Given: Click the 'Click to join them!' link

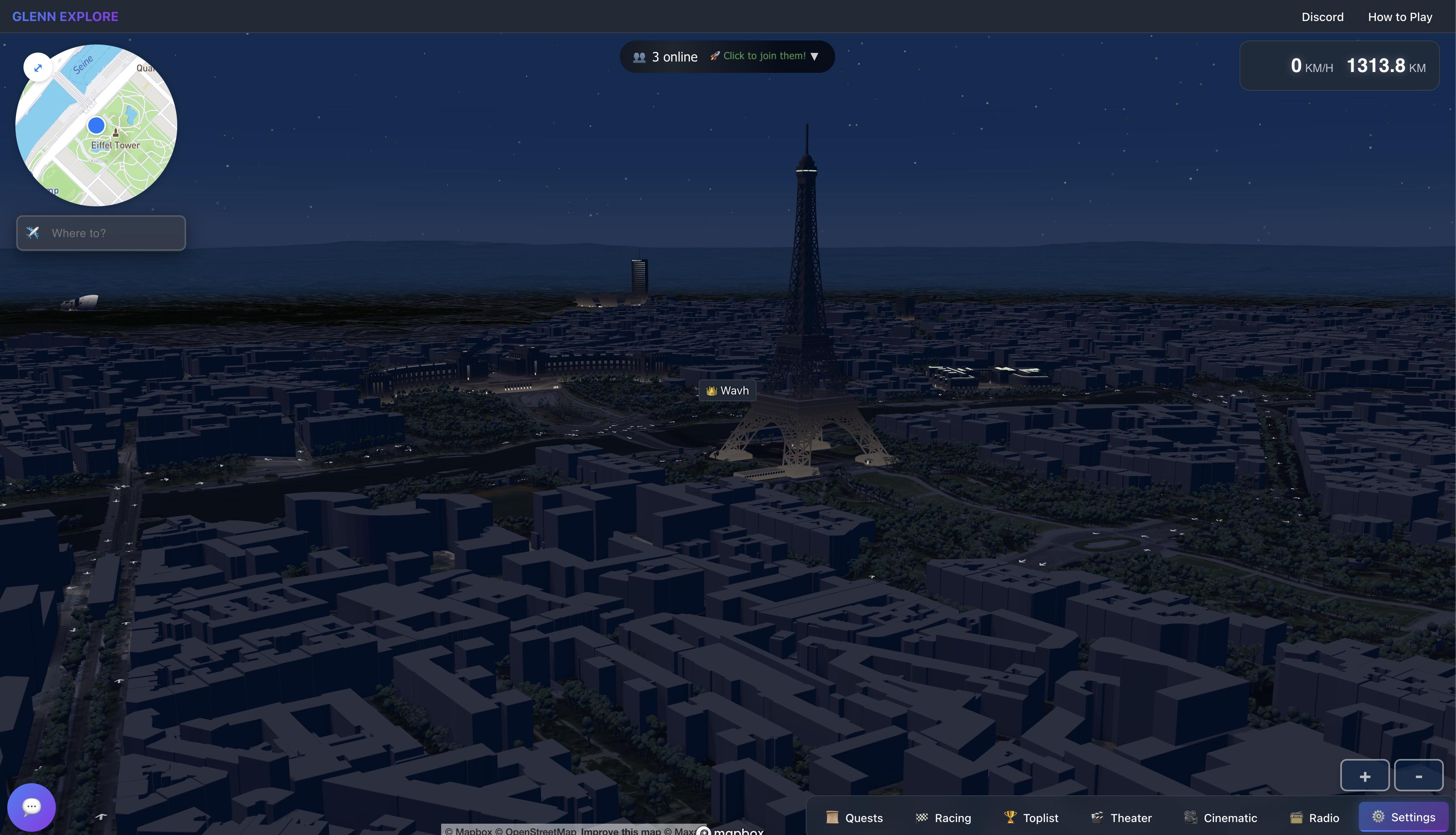Looking at the screenshot, I should click(x=764, y=56).
